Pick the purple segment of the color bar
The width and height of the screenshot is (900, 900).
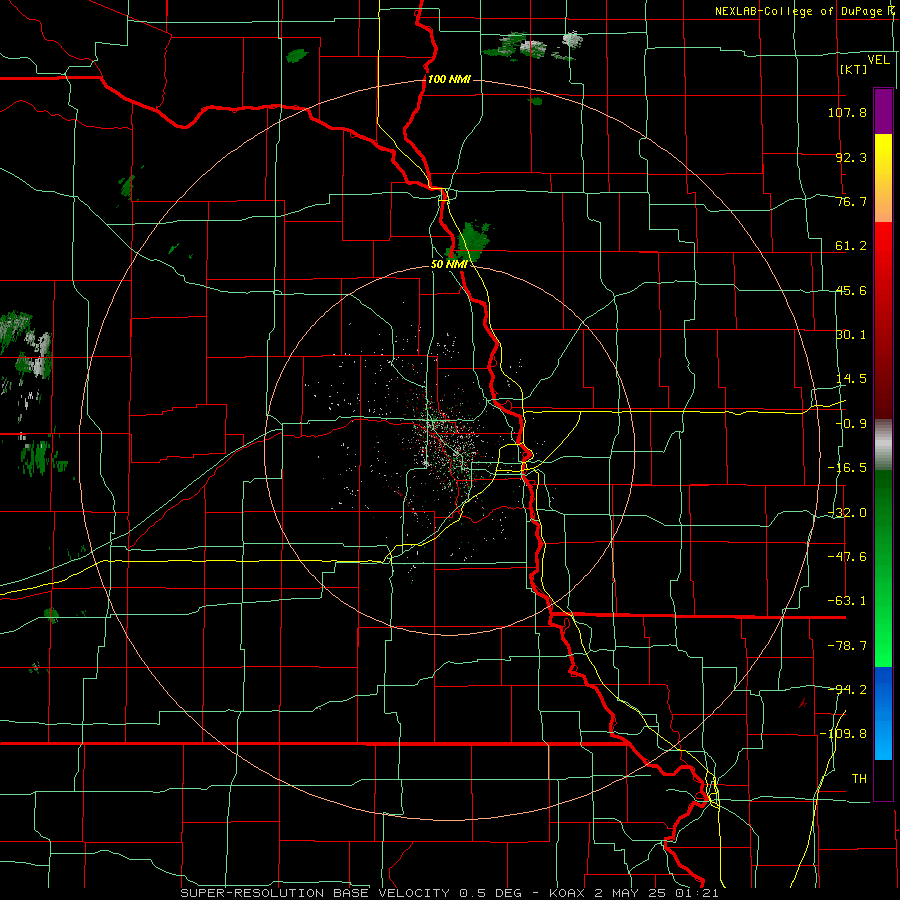pos(883,111)
